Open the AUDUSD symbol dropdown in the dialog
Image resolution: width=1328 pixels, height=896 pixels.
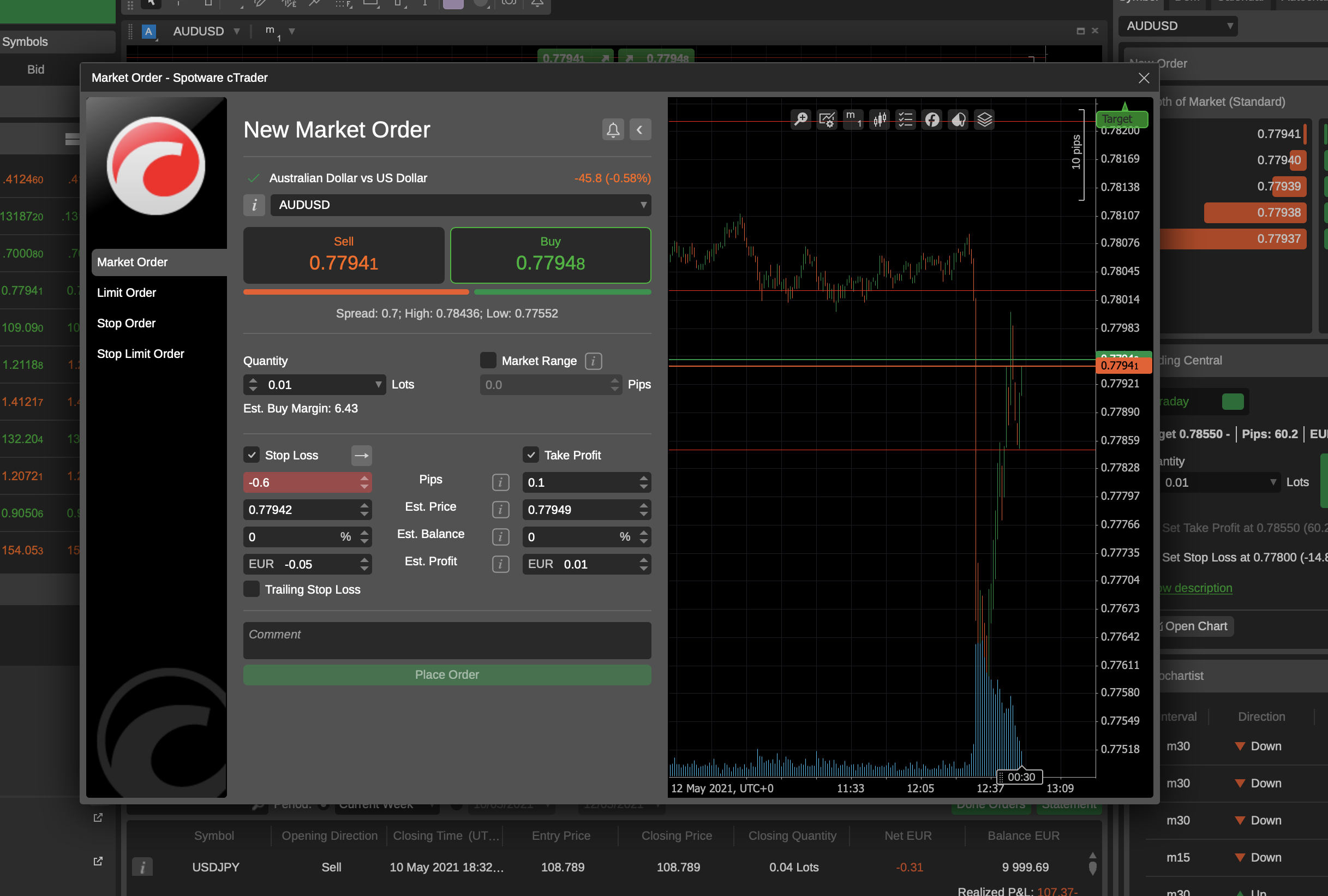pos(461,205)
